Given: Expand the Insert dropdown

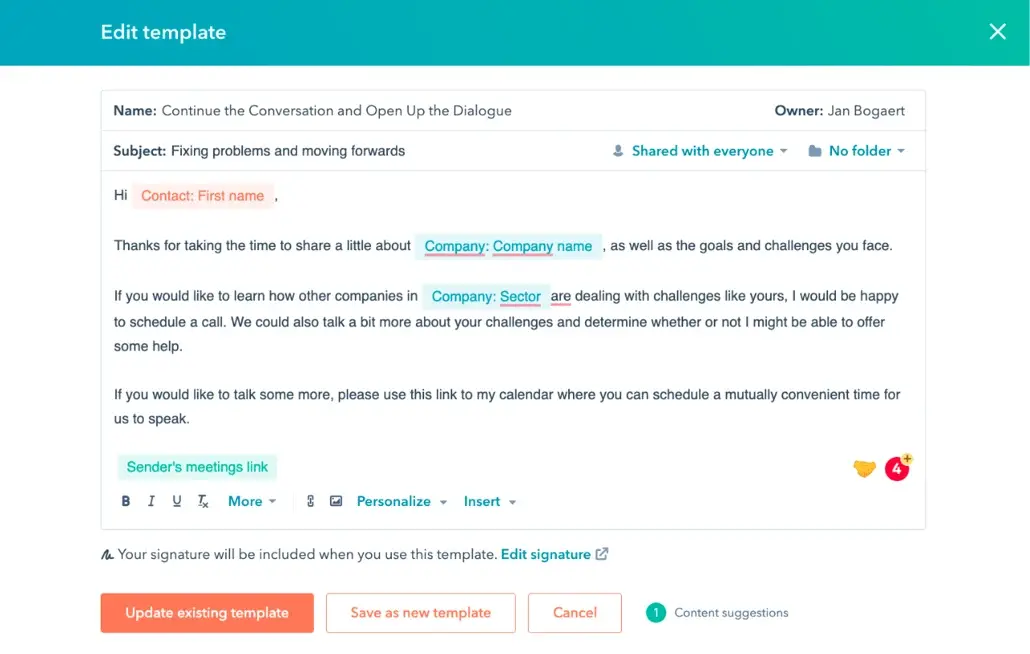Looking at the screenshot, I should [488, 501].
